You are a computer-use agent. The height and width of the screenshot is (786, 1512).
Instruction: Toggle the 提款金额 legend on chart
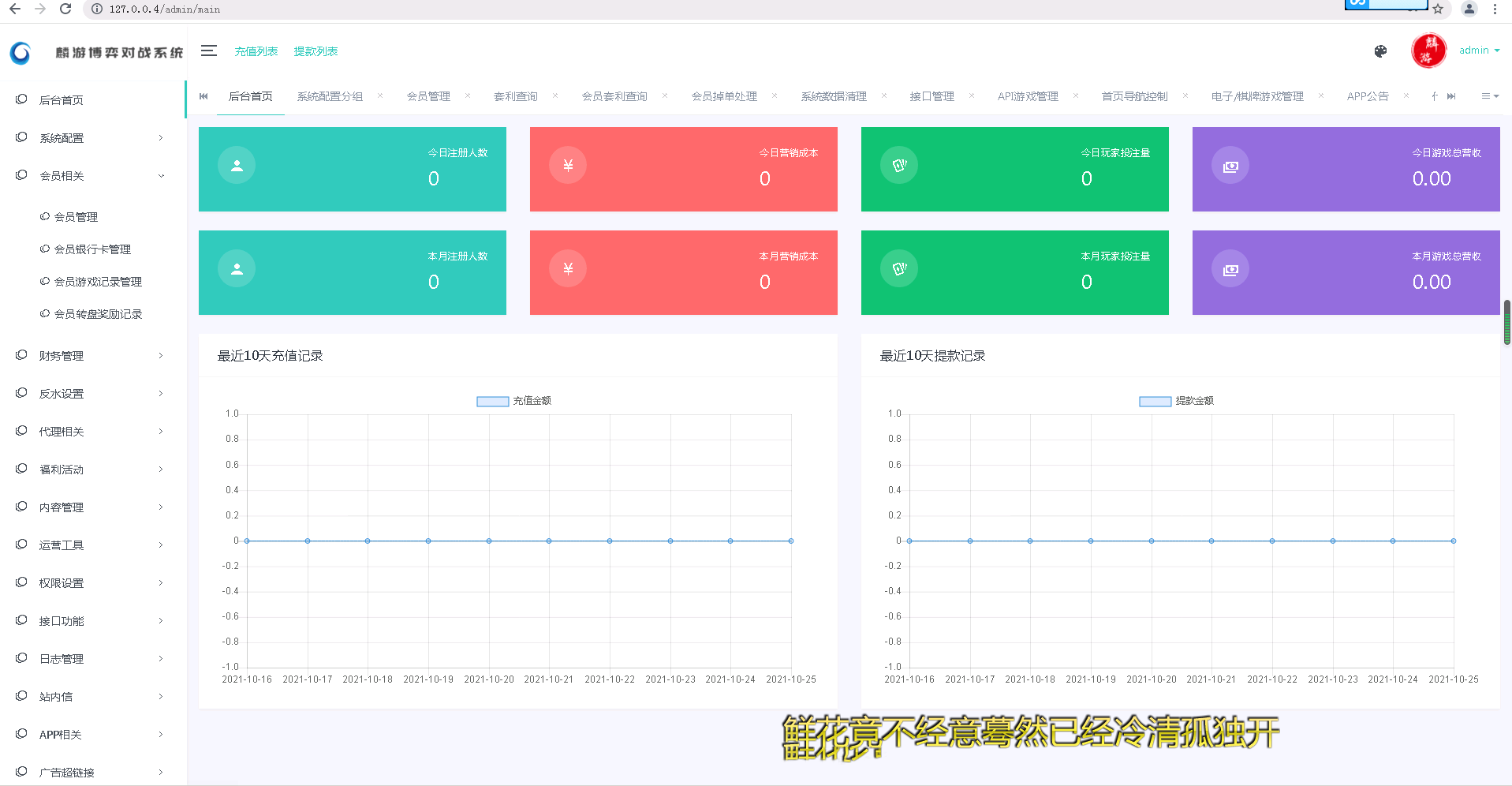coord(1176,401)
